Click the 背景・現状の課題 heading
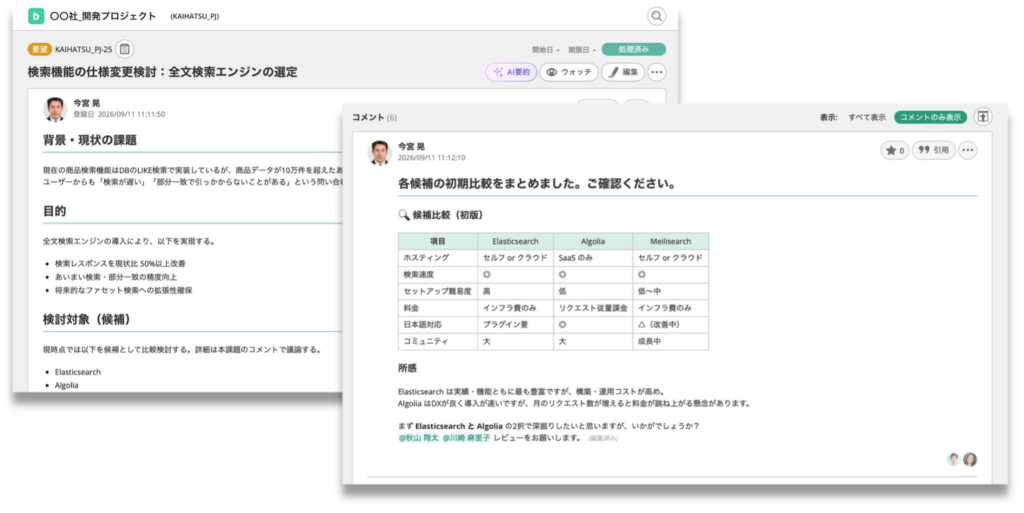The image size is (1024, 513). pos(90,140)
